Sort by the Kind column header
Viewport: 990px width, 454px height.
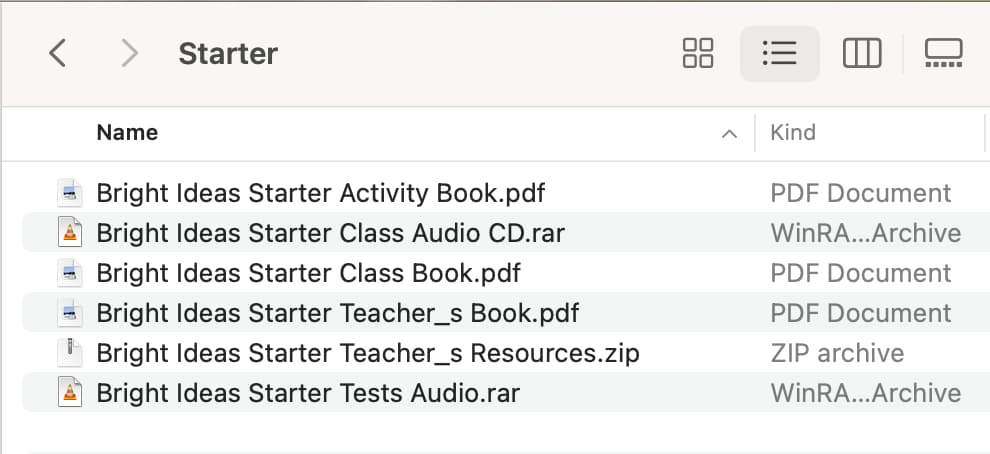793,133
